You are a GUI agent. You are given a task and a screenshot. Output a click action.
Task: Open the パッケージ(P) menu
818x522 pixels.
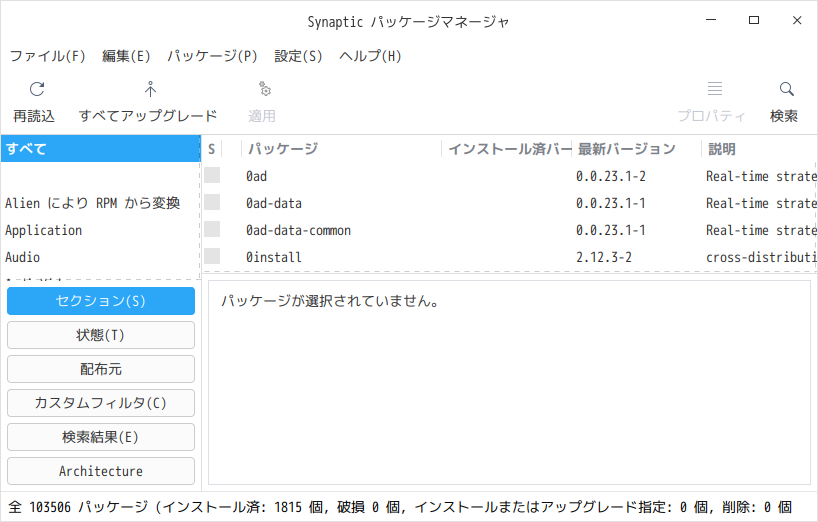(212, 56)
